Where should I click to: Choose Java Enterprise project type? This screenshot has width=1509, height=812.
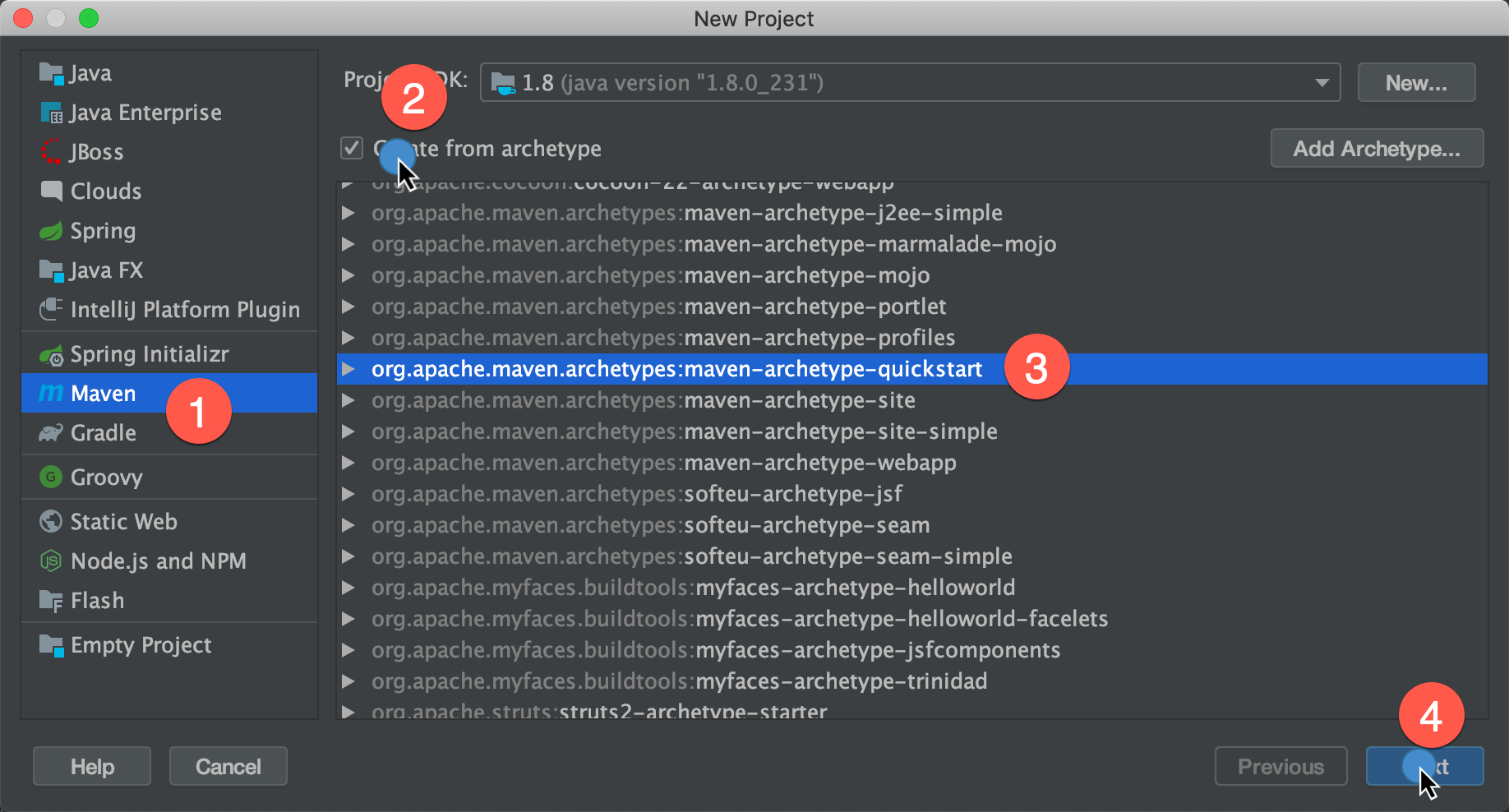point(169,113)
